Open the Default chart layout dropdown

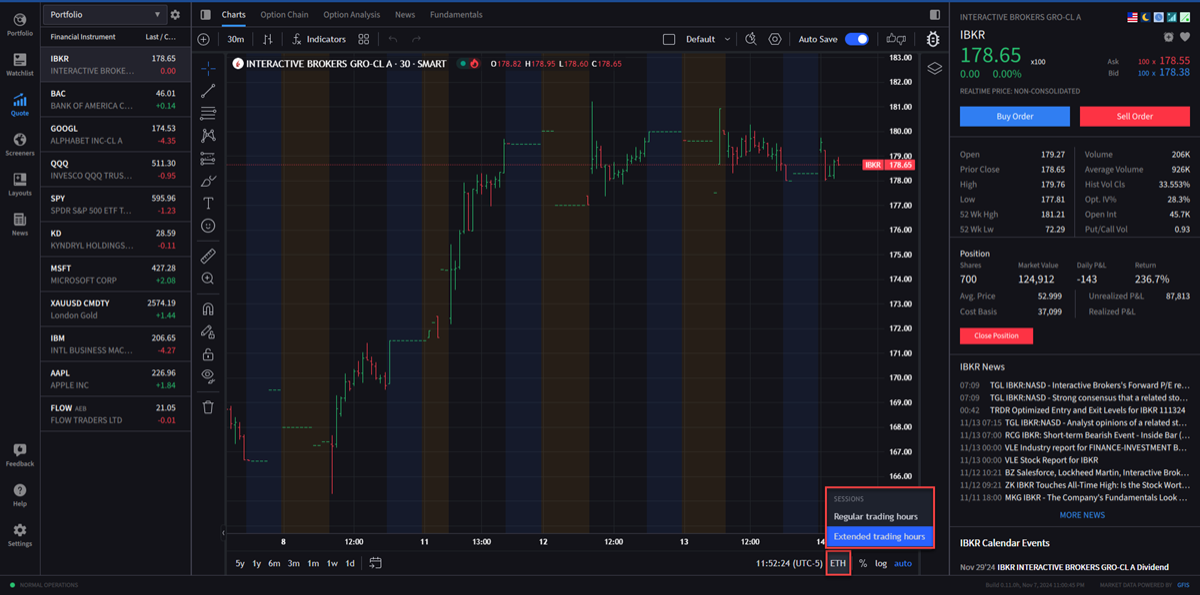708,39
